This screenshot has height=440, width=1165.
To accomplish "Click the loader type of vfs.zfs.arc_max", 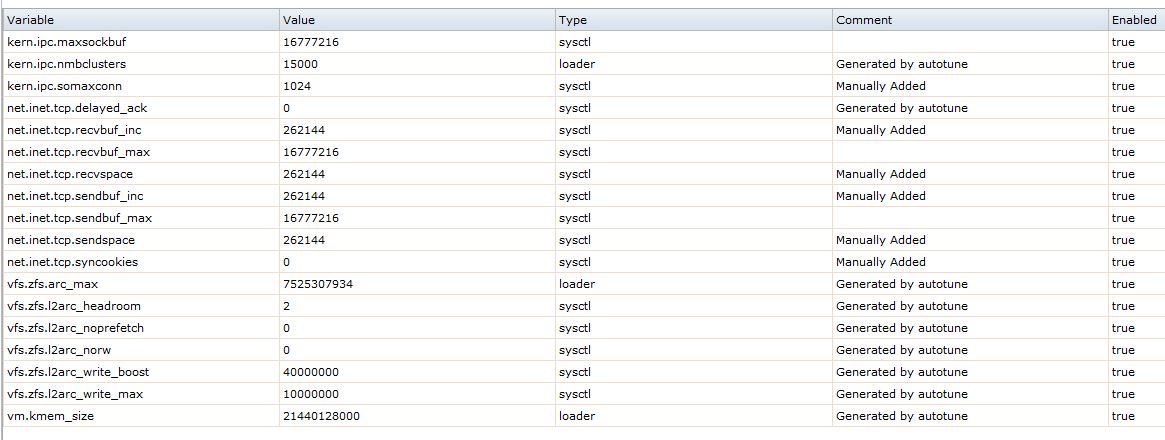I will 577,284.
